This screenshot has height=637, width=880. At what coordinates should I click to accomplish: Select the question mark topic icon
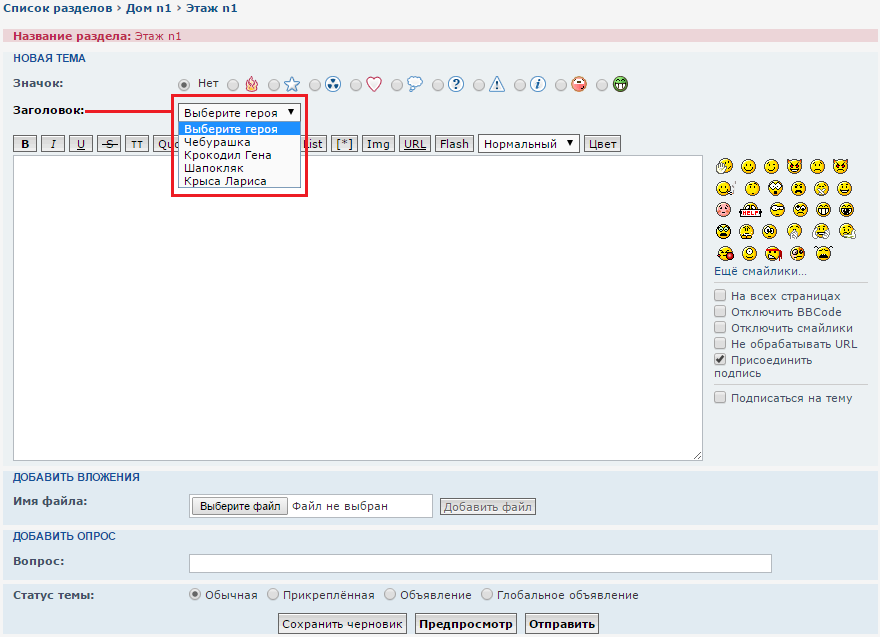point(438,85)
